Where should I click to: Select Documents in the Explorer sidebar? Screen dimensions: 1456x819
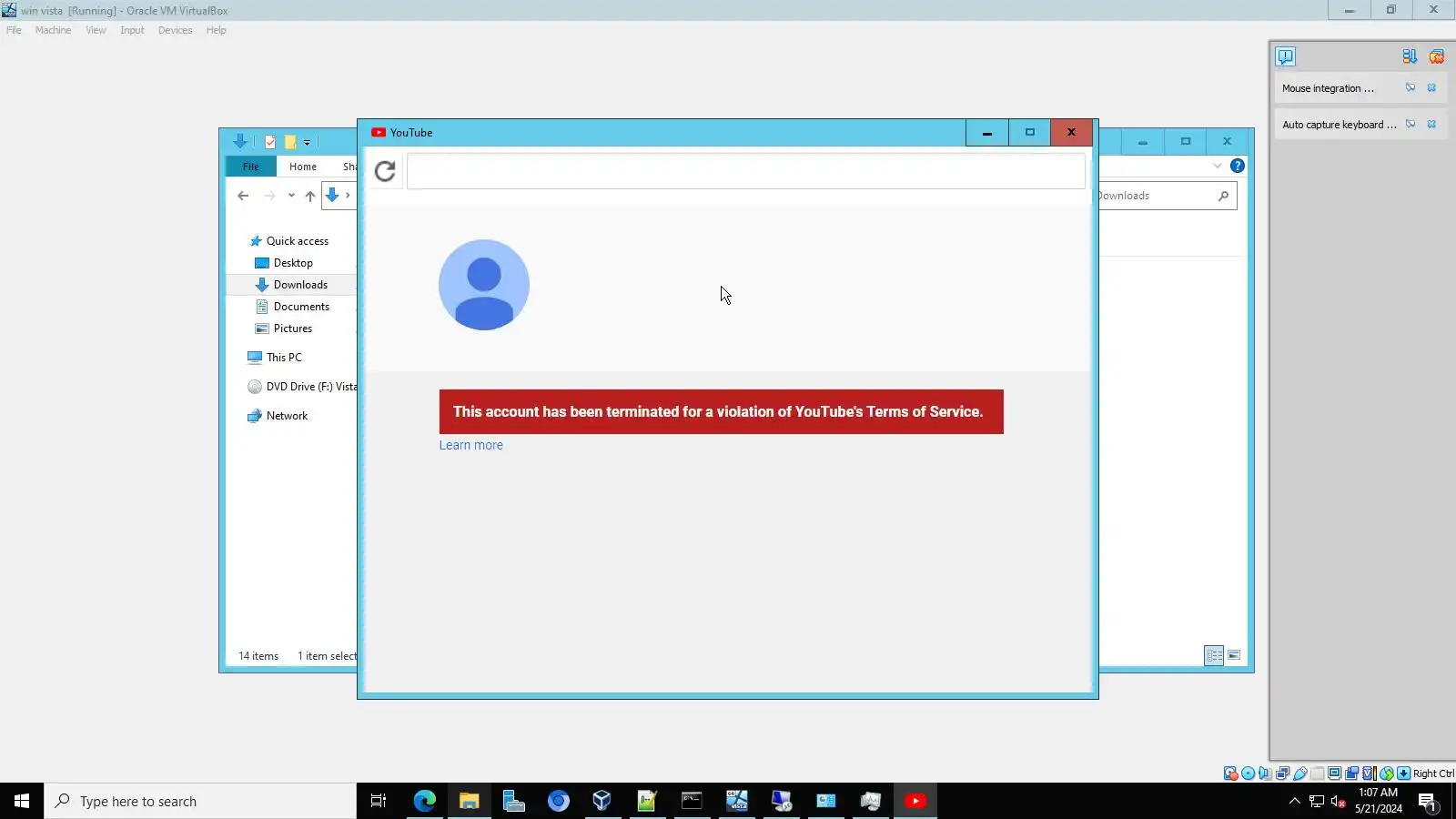[x=292, y=307]
